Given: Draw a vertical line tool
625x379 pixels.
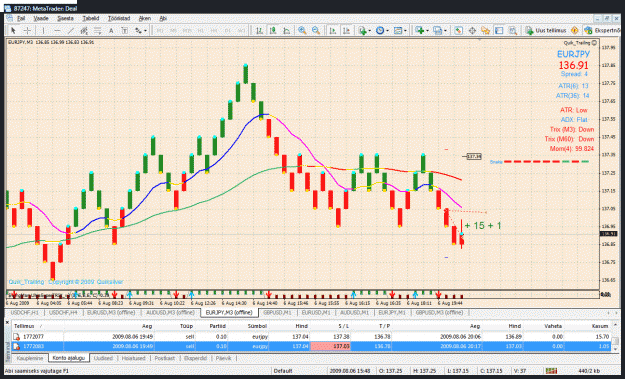Looking at the screenshot, I should [43, 30].
